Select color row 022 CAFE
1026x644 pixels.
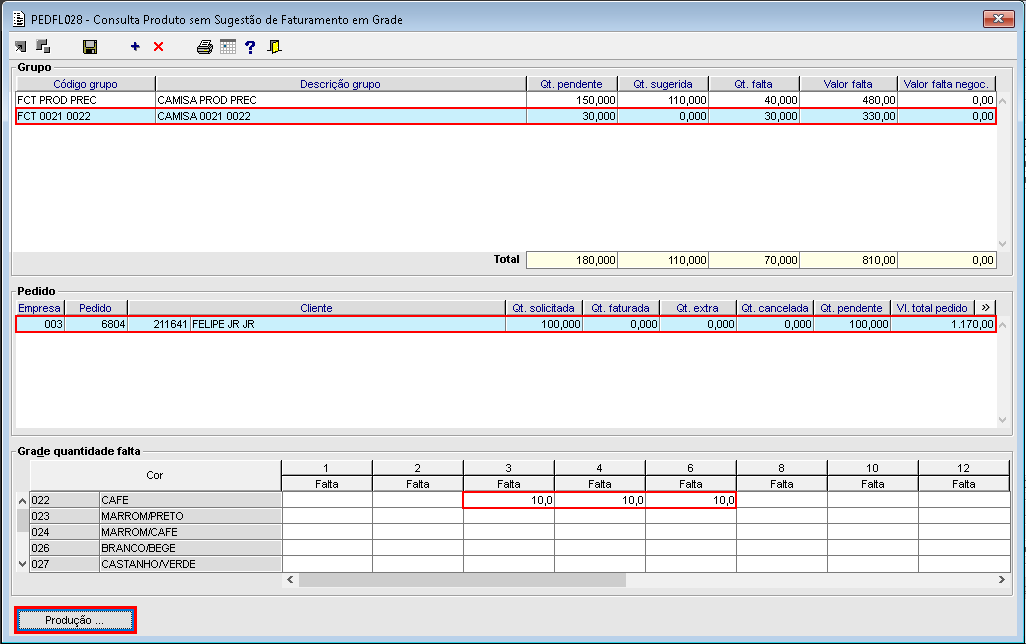156,500
